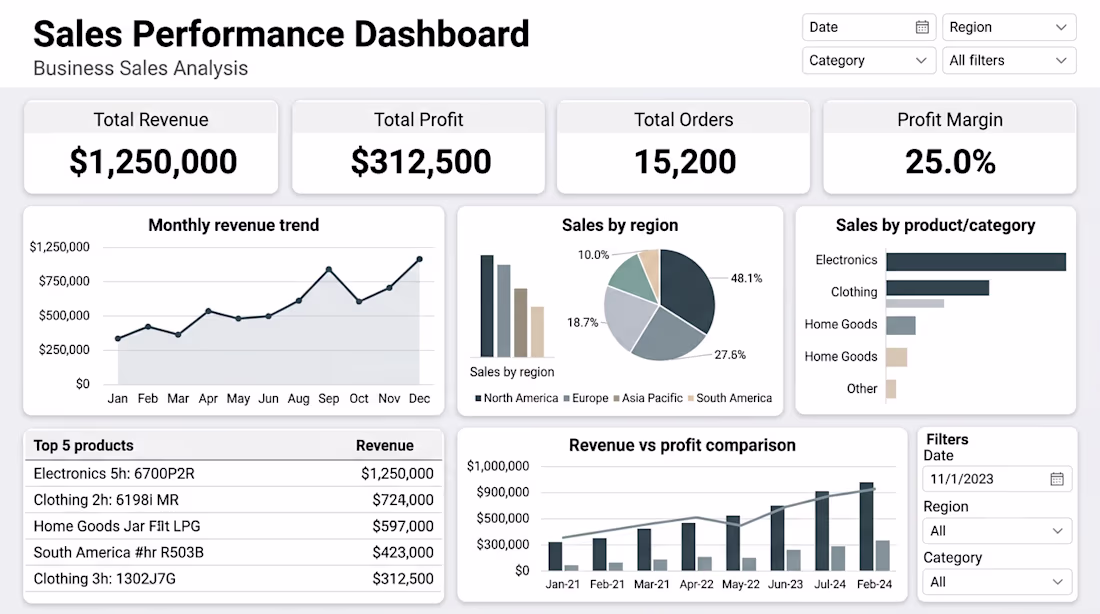Click the Electronics bar in category chart
Image resolution: width=1100 pixels, height=614 pixels.
point(976,262)
